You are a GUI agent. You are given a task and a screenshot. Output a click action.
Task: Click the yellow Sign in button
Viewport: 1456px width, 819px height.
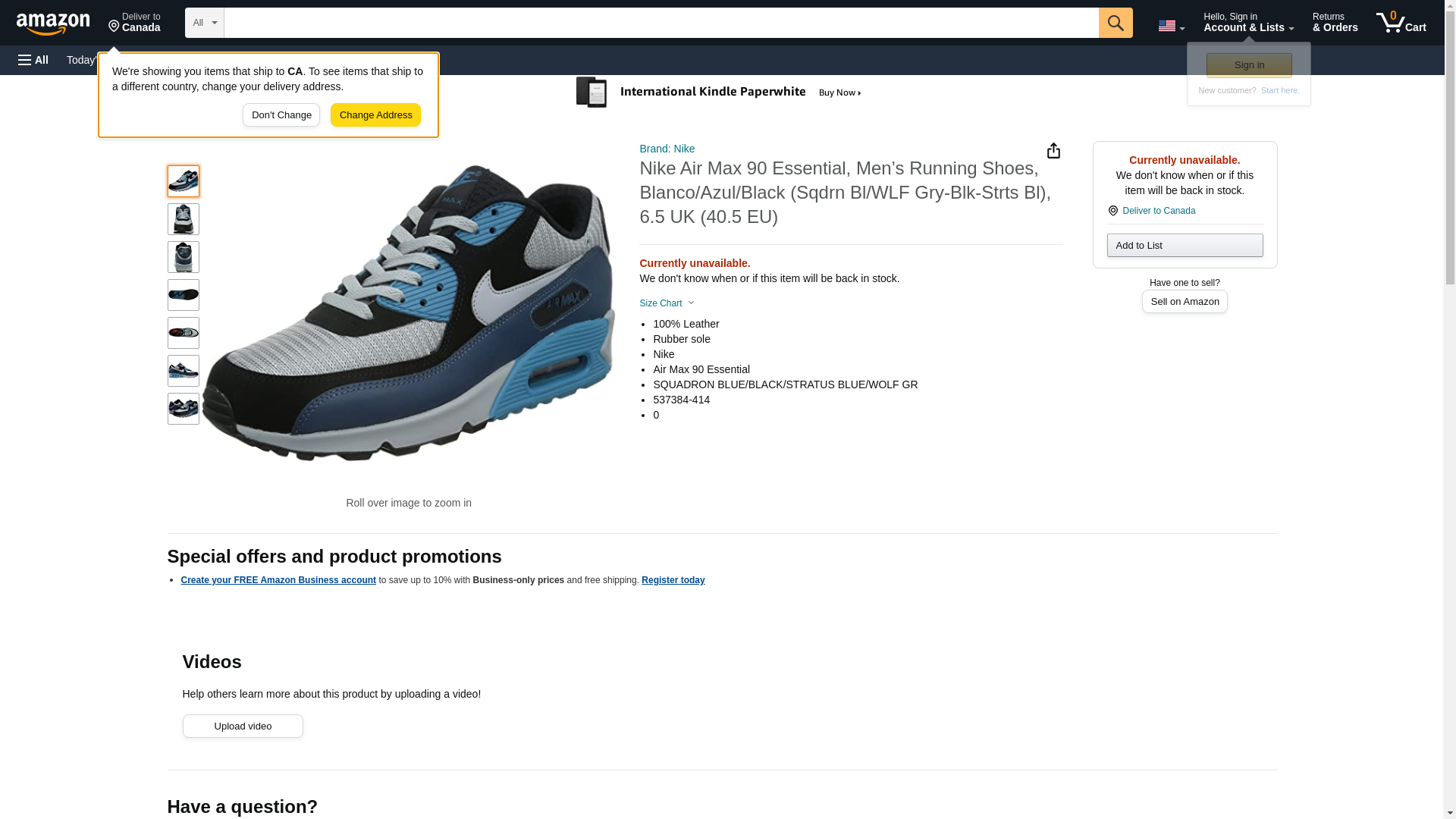click(1249, 65)
